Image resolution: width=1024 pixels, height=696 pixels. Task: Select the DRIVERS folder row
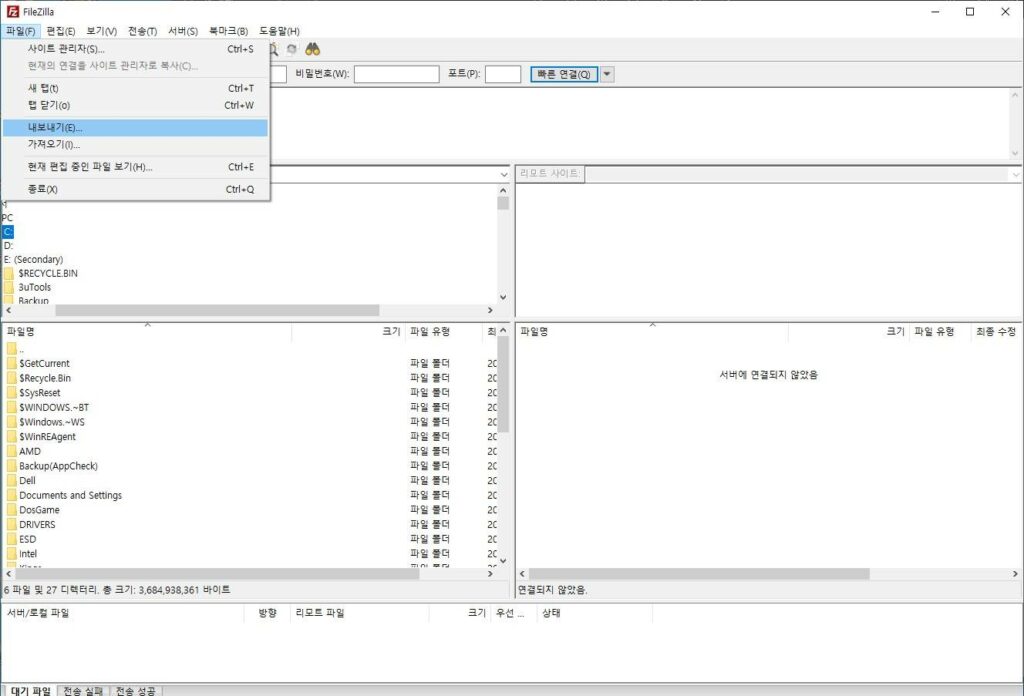pyautogui.click(x=249, y=525)
